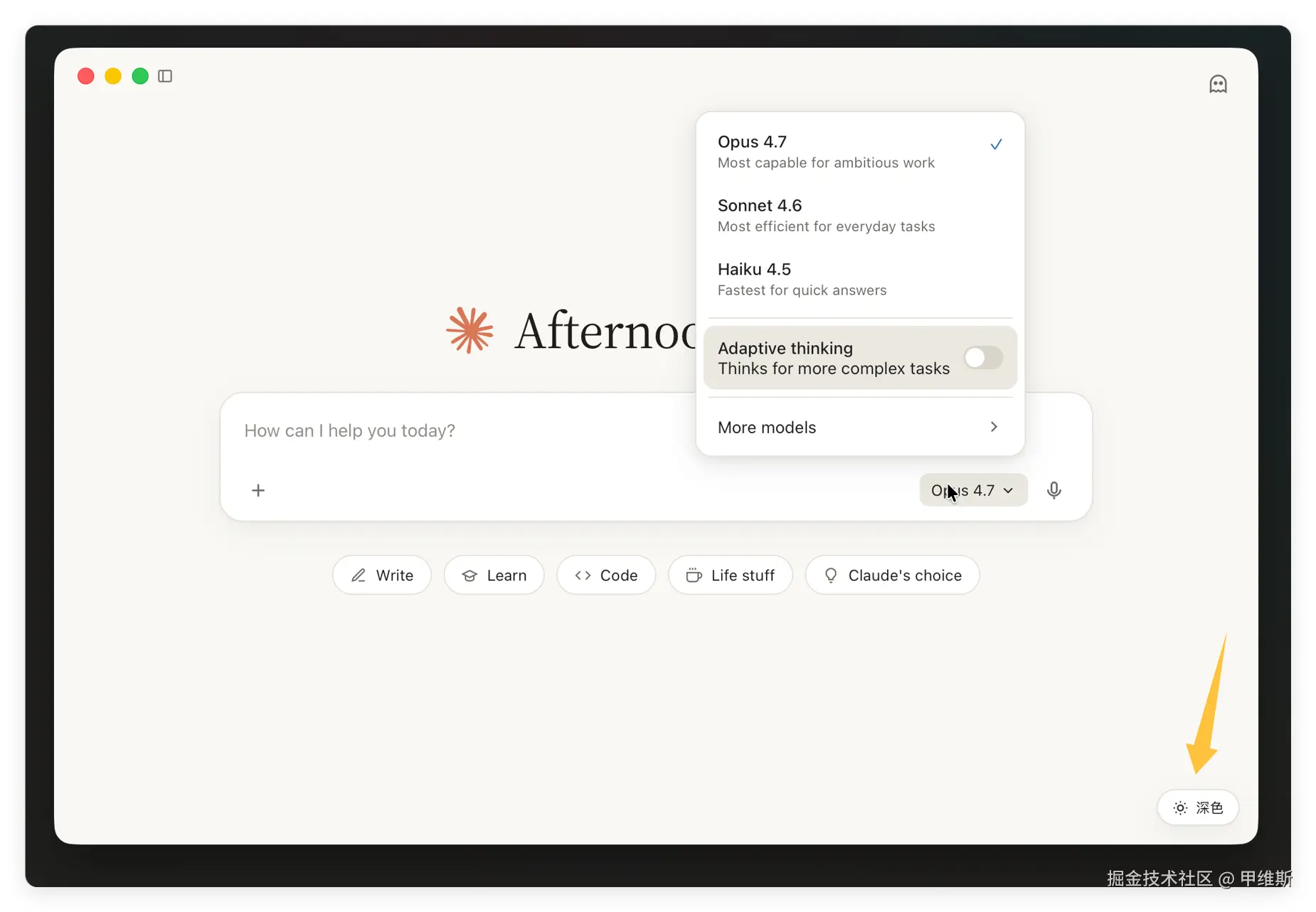Toggle the sidebar panel icon

tap(165, 76)
